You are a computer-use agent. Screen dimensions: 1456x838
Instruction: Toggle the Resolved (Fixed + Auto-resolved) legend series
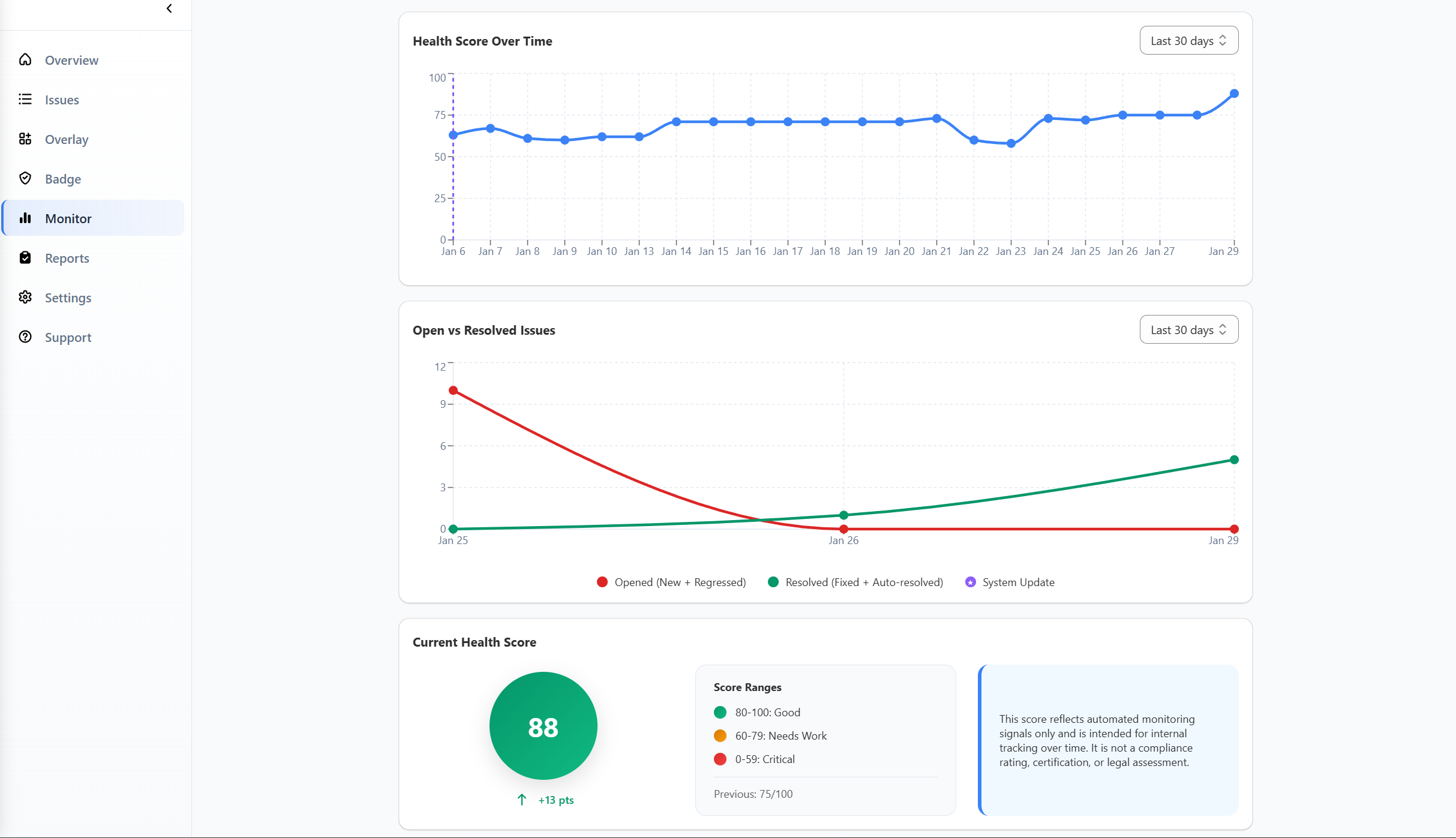pyautogui.click(x=855, y=582)
